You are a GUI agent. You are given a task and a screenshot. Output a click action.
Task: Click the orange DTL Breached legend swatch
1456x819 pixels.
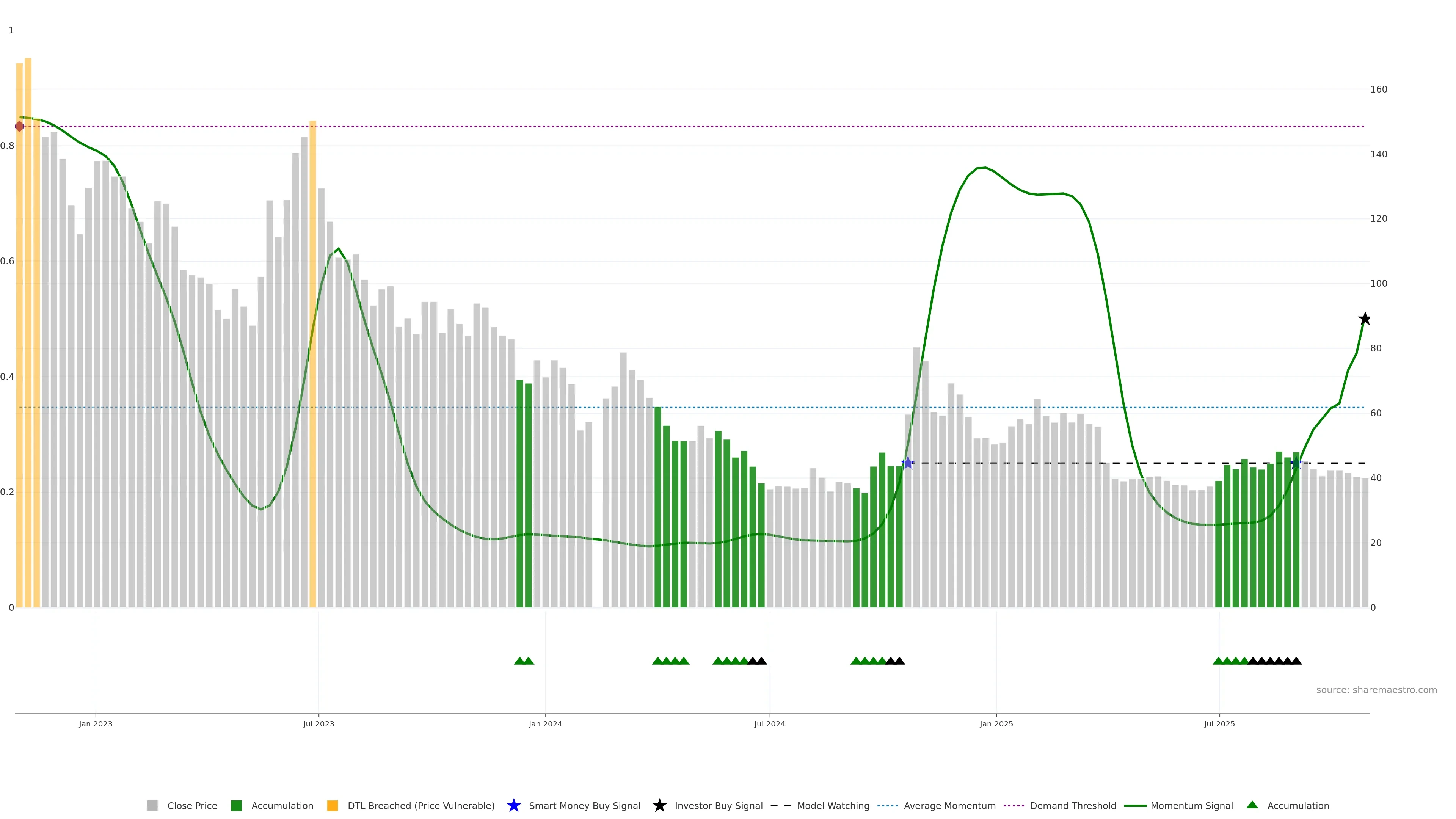coord(333,805)
